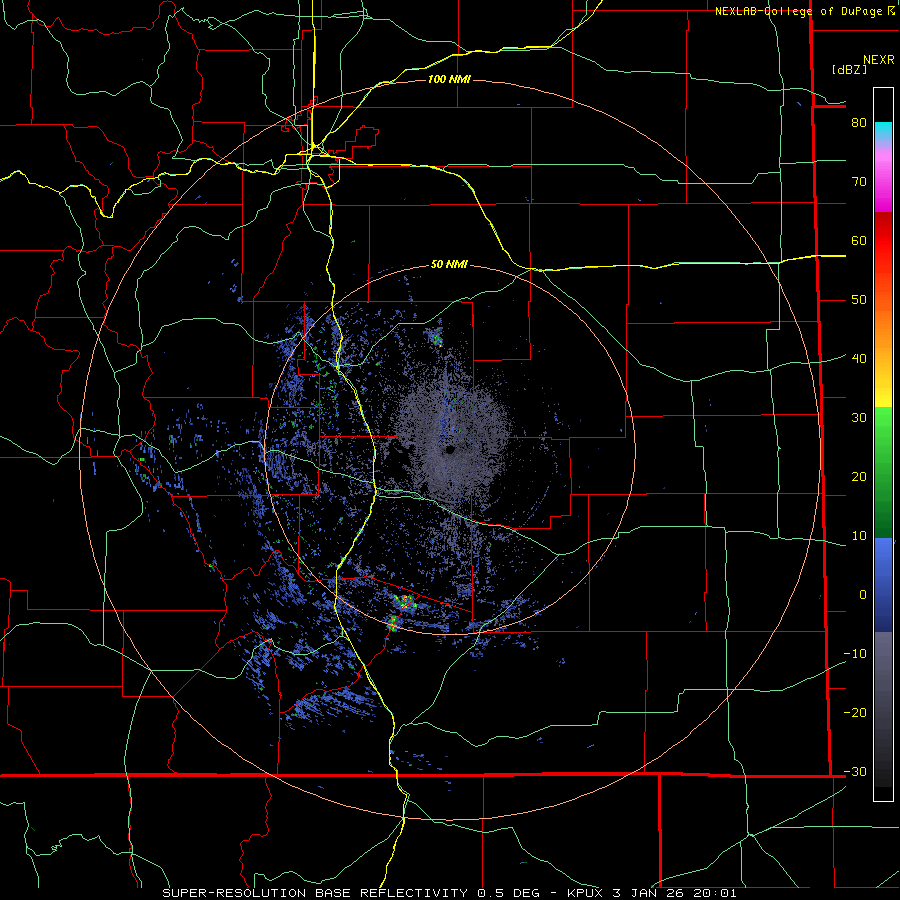Viewport: 900px width, 900px height.
Task: Click the NEXLAB-College of DuPage credit text
Action: pos(800,11)
